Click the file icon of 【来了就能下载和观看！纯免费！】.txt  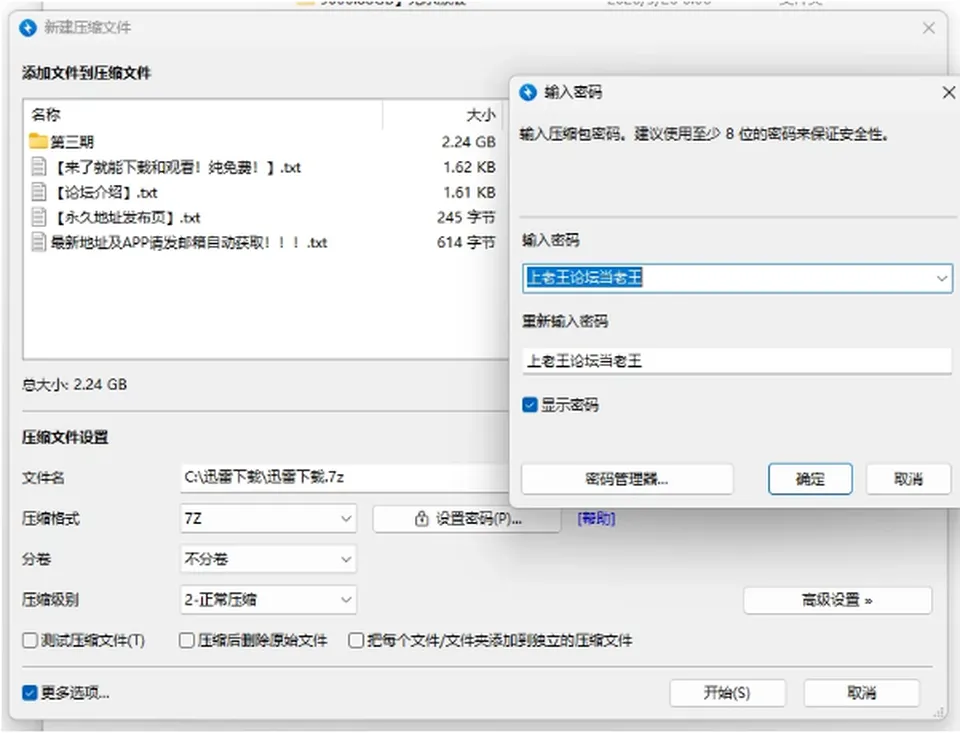pyautogui.click(x=39, y=167)
